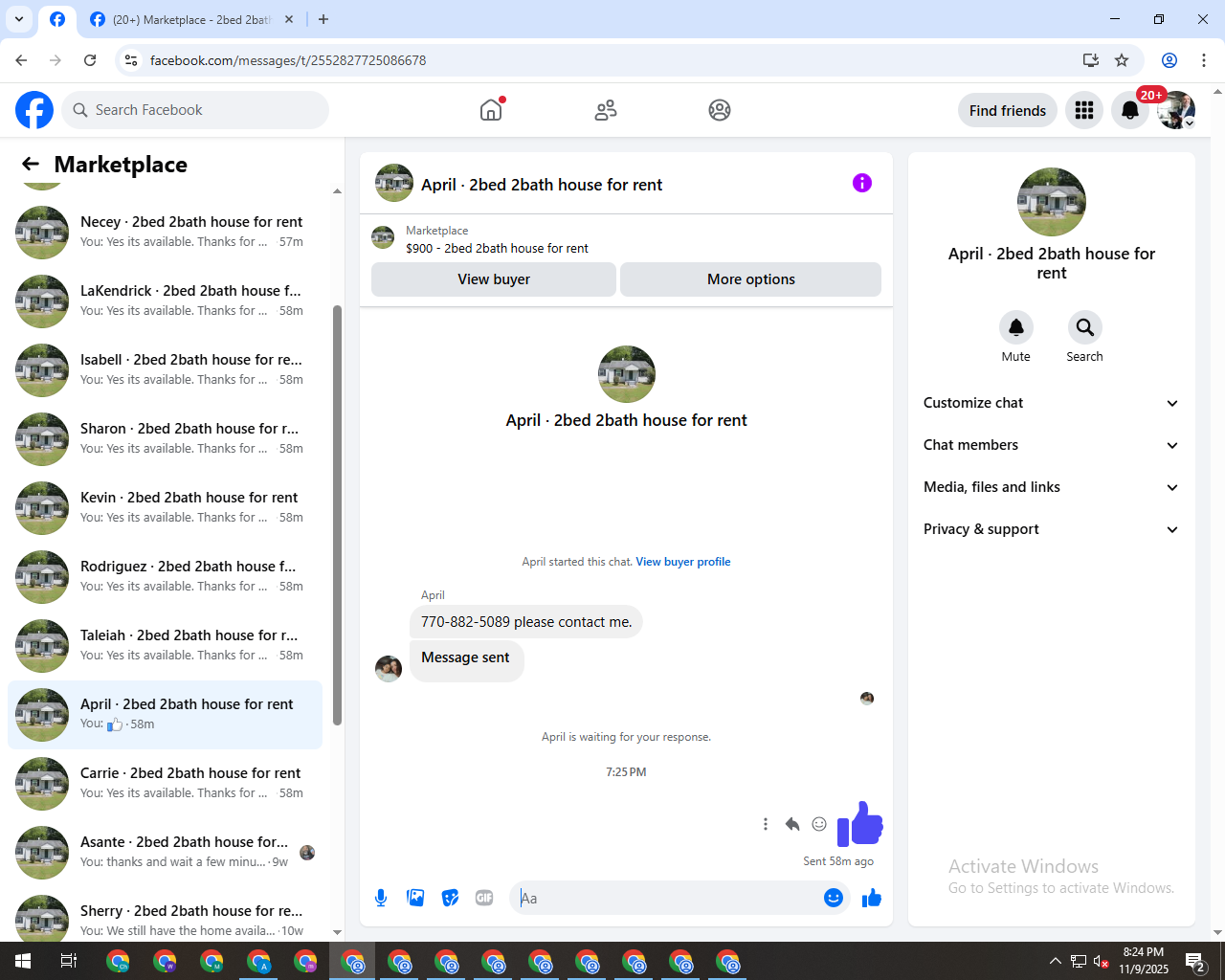Click View buyer button

coord(494,279)
